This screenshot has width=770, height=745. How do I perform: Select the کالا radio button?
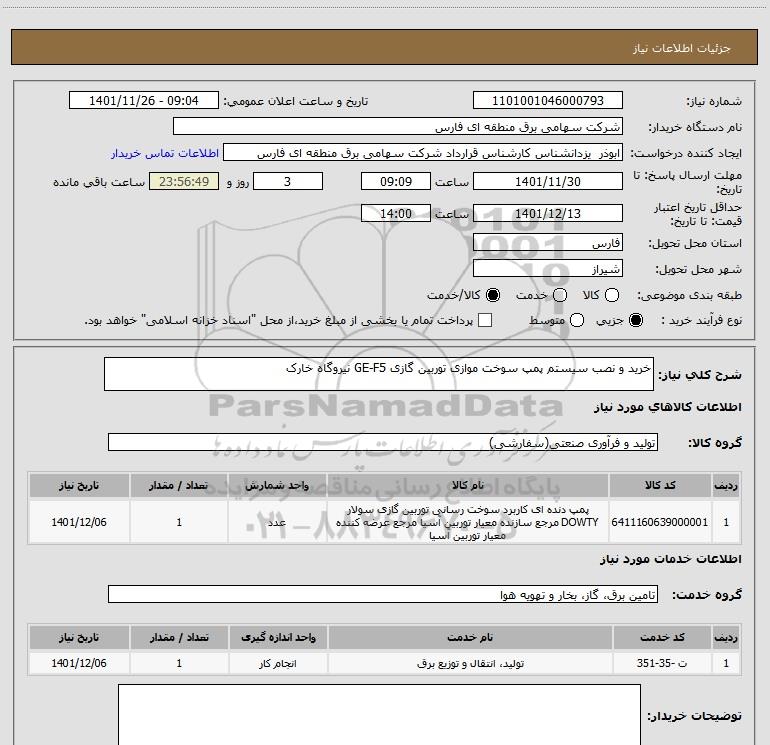tap(612, 295)
